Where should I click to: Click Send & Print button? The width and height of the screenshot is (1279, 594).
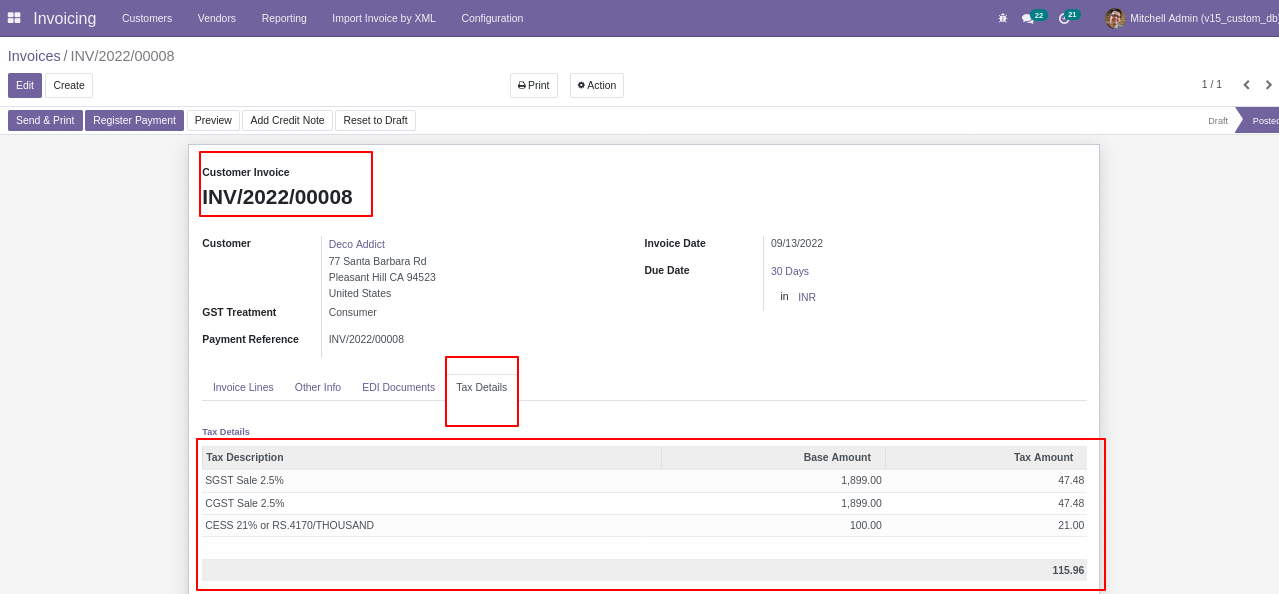(x=45, y=120)
